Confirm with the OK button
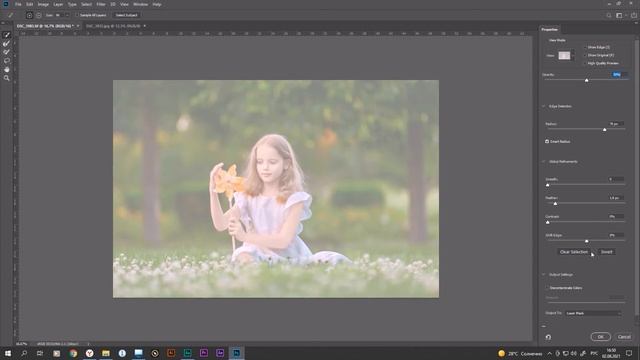The height and width of the screenshot is (360, 640). click(x=600, y=337)
